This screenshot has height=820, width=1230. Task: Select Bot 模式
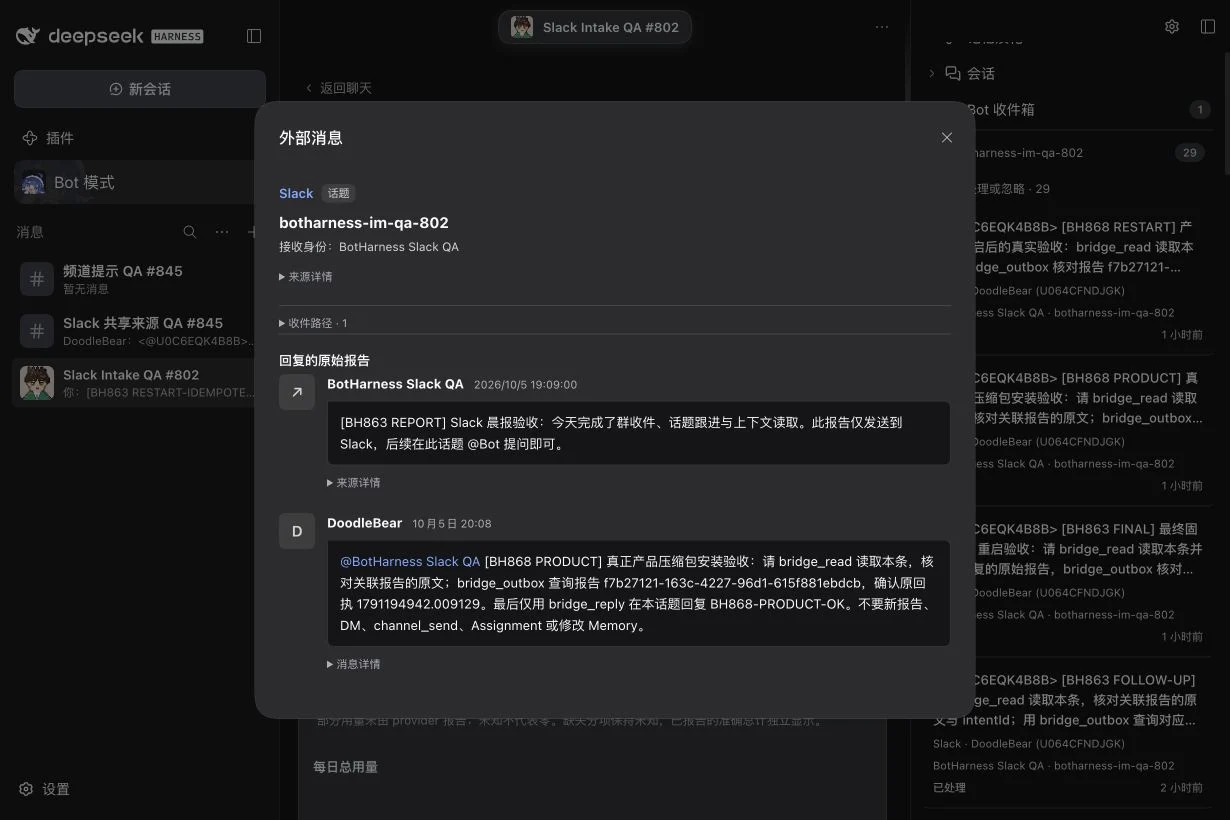coord(134,182)
